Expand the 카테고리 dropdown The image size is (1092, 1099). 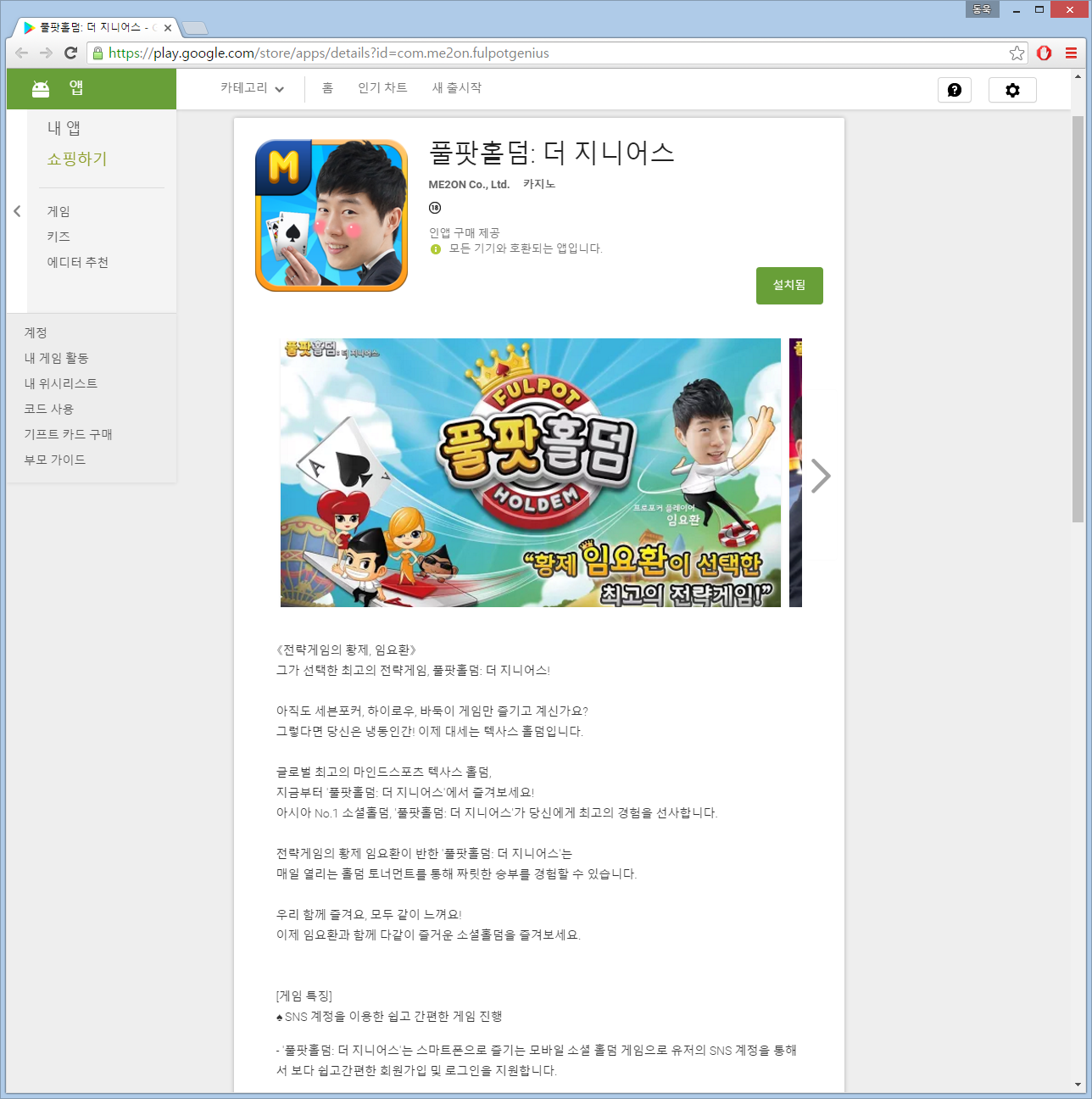(x=252, y=88)
